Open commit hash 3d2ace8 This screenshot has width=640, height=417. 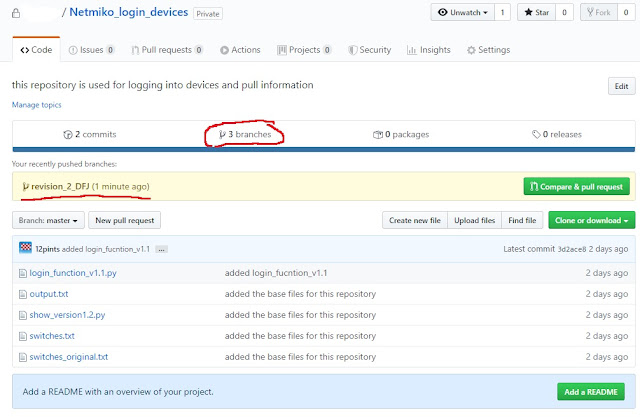tap(571, 249)
